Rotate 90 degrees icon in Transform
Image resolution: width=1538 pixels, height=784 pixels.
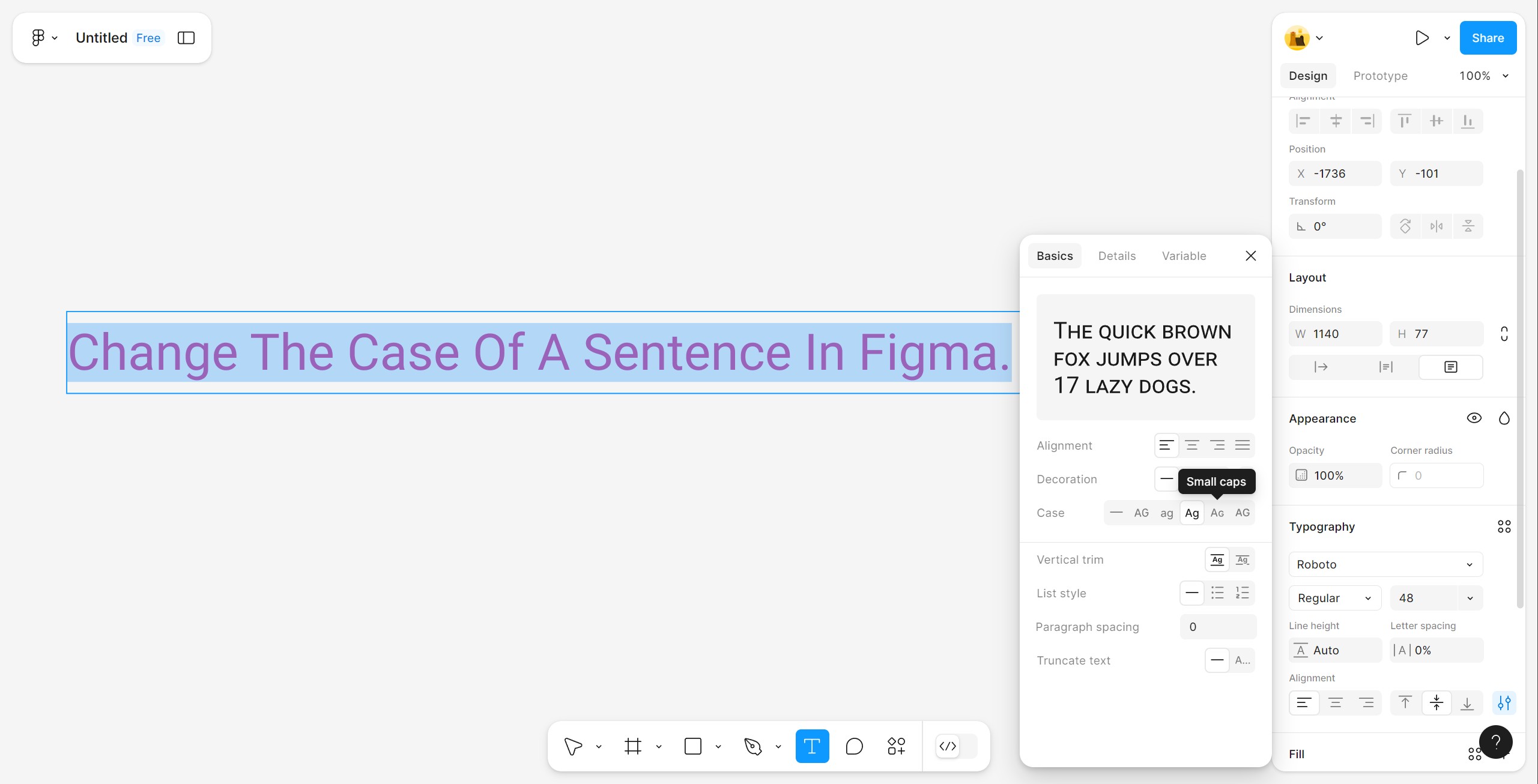(1405, 226)
